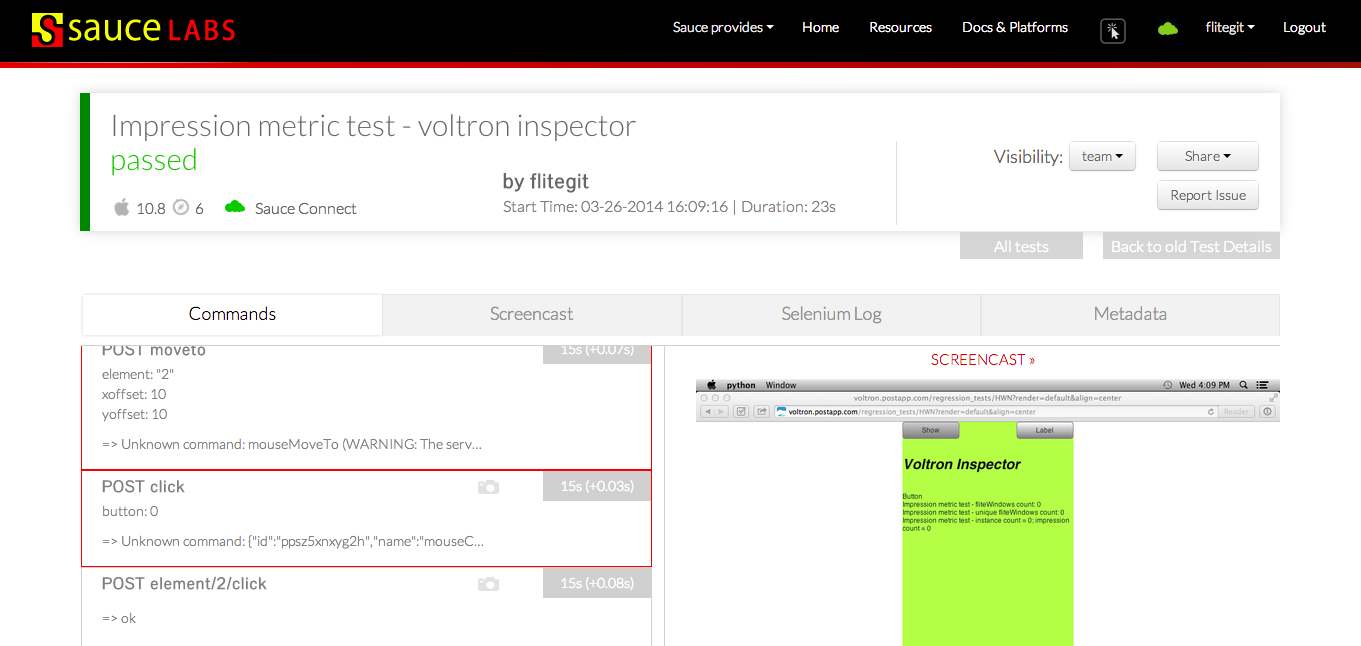Switch to the Screencast tab
The height and width of the screenshot is (646, 1361).
(x=532, y=314)
